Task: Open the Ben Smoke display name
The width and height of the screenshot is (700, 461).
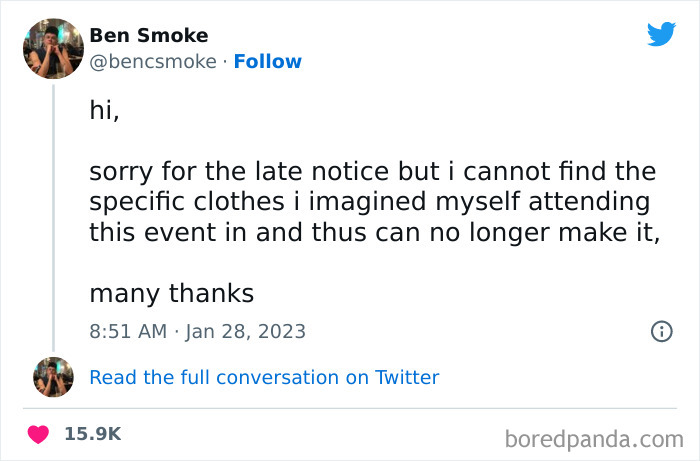Action: [x=149, y=36]
